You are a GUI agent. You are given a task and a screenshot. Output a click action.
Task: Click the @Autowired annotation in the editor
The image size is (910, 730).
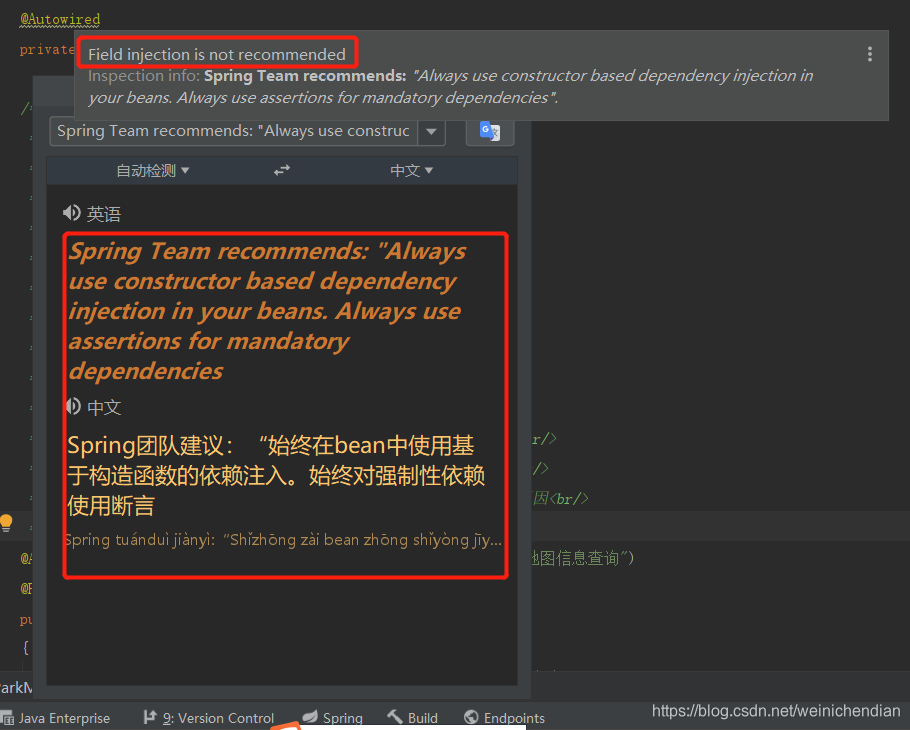coord(60,18)
